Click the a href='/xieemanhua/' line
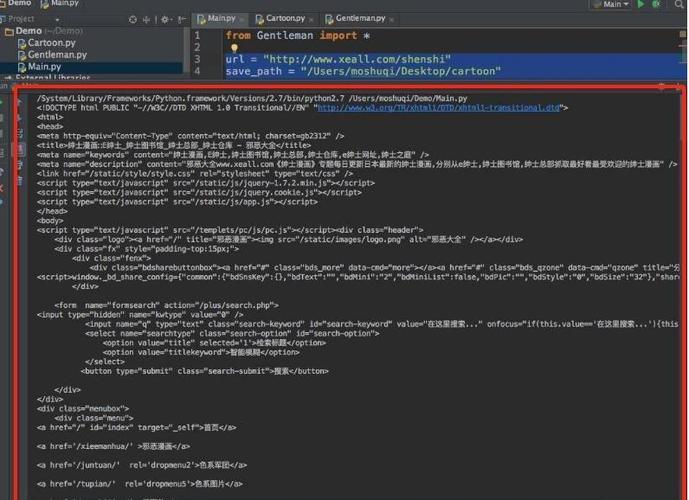The height and width of the screenshot is (500, 689). click(113, 446)
